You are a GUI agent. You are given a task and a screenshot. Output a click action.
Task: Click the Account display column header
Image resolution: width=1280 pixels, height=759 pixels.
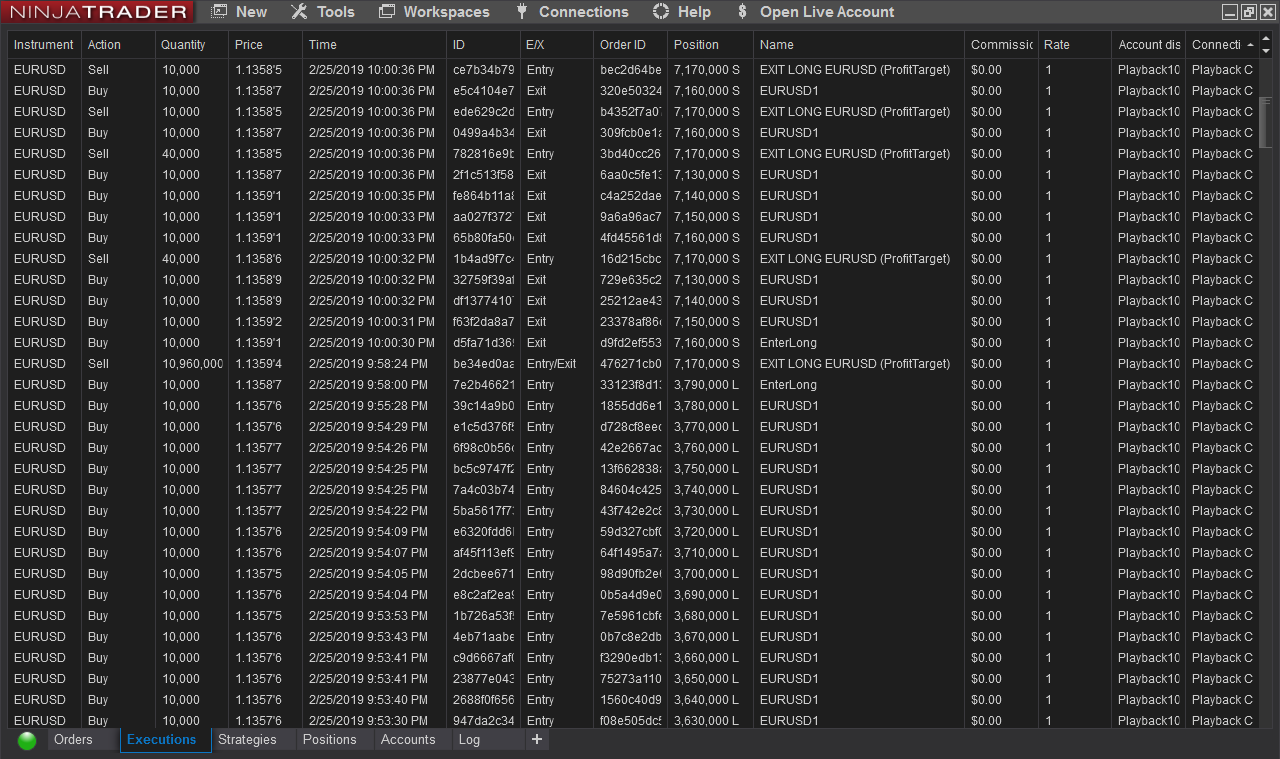(1149, 45)
